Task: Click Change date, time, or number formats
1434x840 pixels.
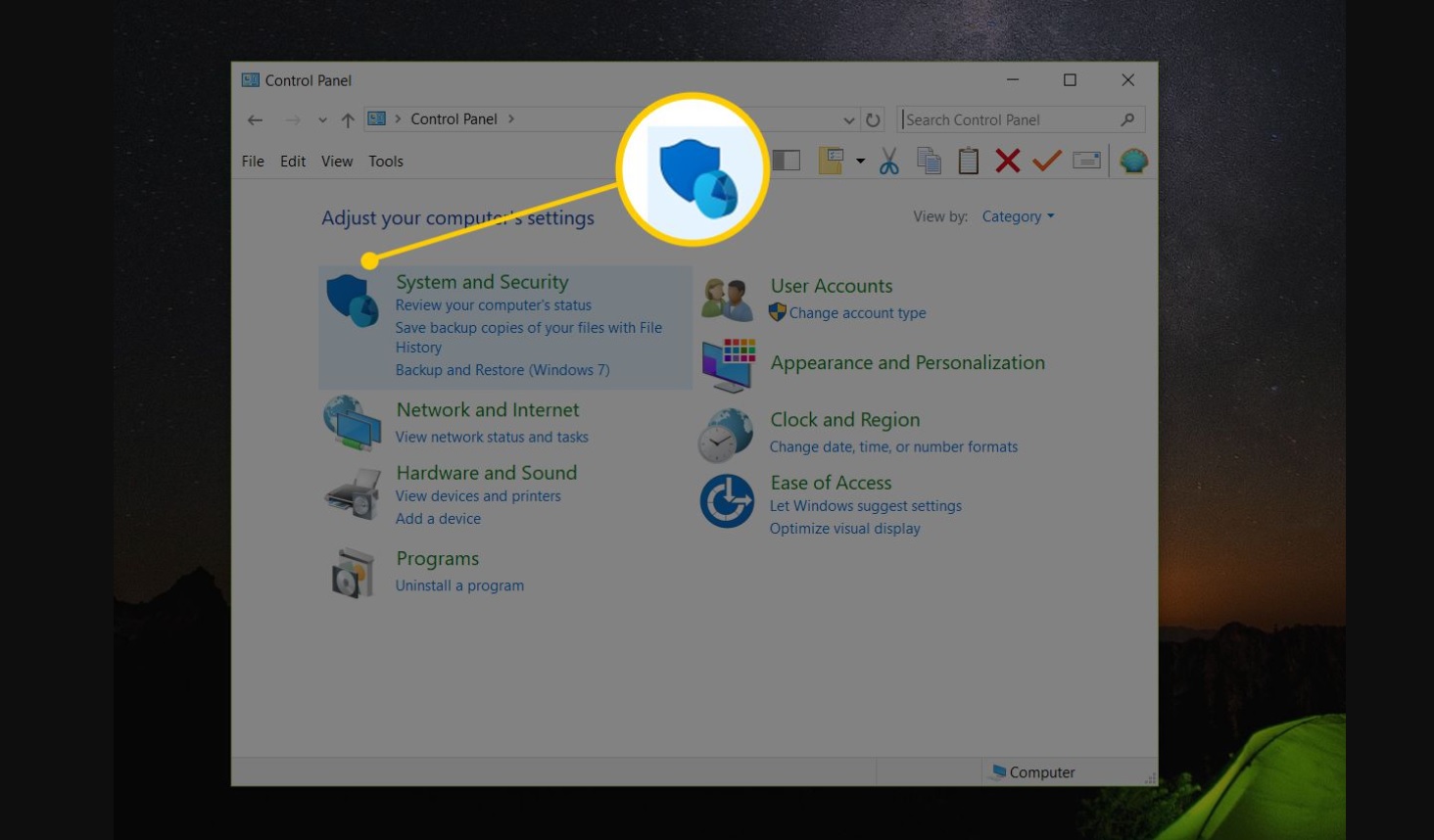Action: pyautogui.click(x=893, y=447)
